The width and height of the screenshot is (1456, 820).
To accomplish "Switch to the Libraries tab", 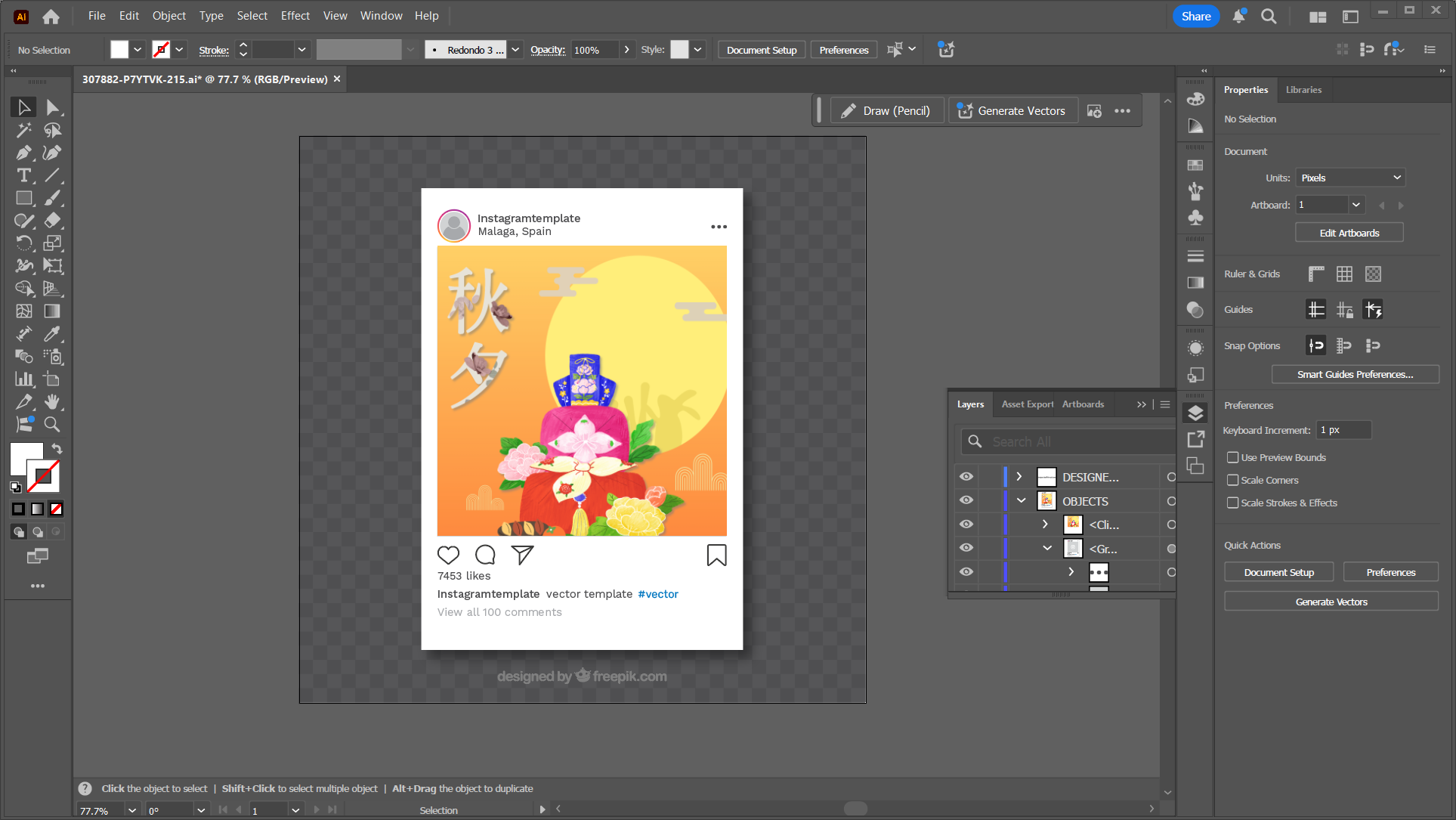I will coord(1303,90).
